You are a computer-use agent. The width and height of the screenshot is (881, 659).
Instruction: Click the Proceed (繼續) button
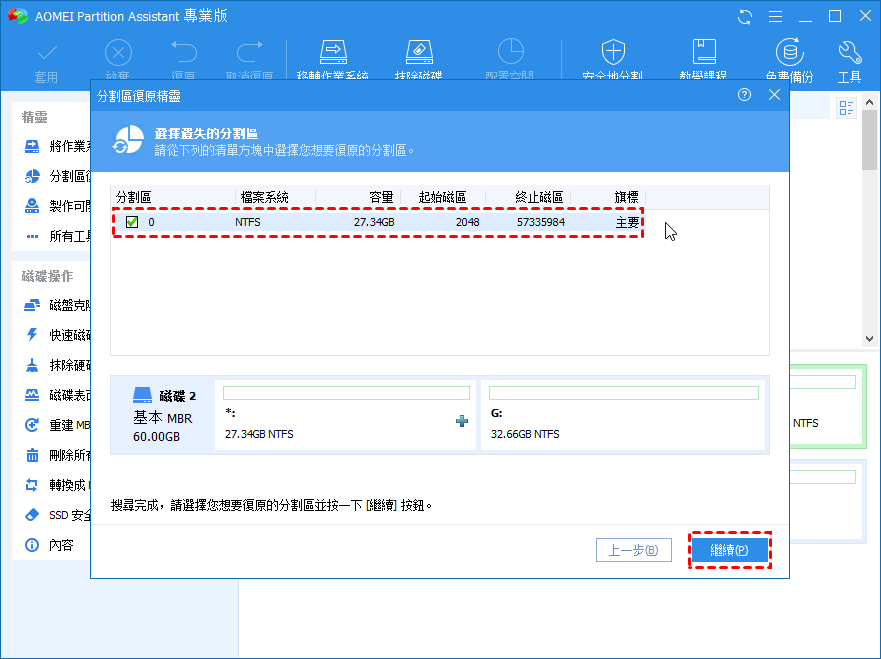(730, 550)
